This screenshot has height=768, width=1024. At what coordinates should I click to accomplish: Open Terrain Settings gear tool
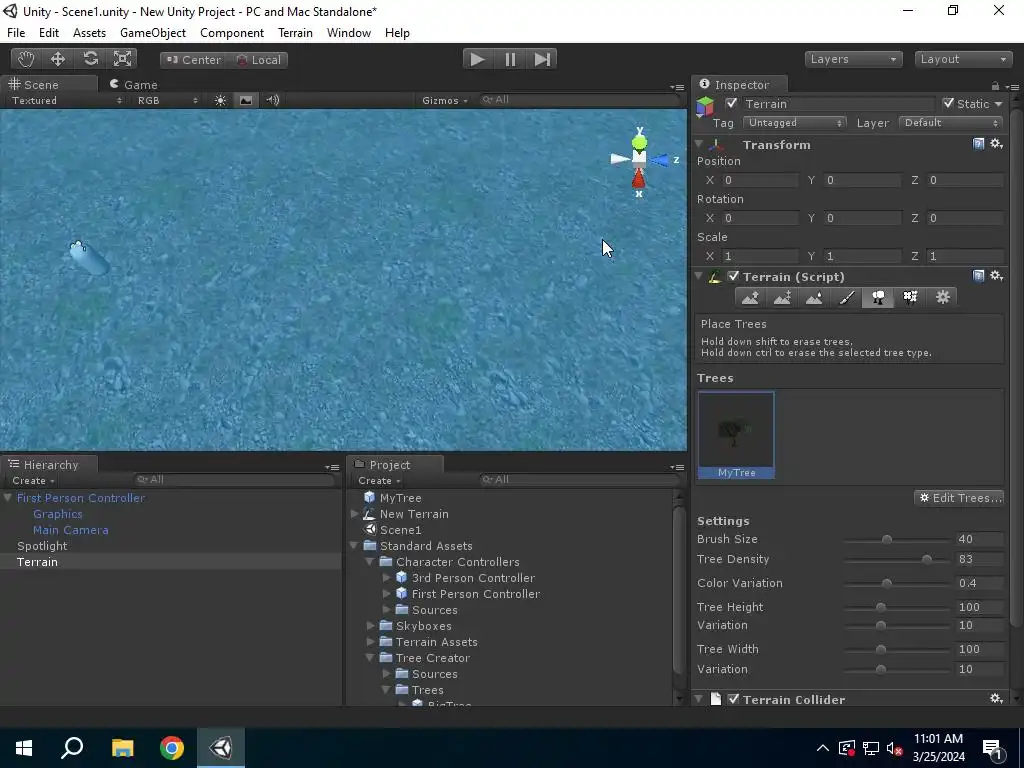[x=942, y=298]
